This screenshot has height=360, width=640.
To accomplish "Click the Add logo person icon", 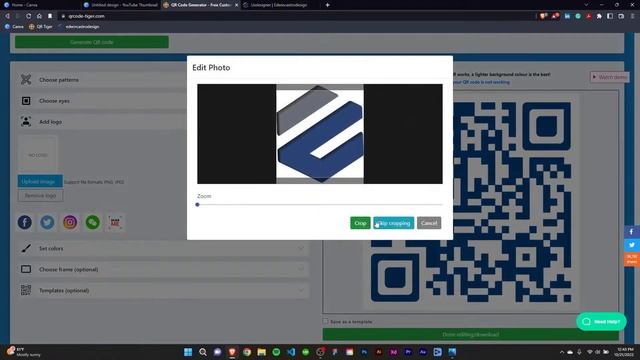I will 26,122.
